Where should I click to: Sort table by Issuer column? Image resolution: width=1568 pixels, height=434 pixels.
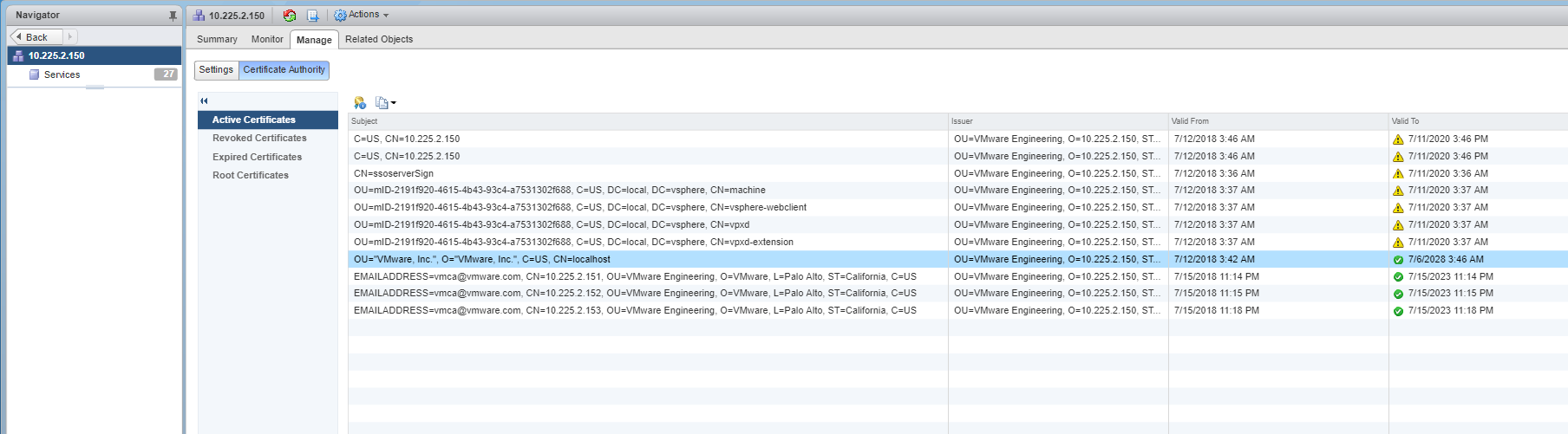pos(1058,121)
